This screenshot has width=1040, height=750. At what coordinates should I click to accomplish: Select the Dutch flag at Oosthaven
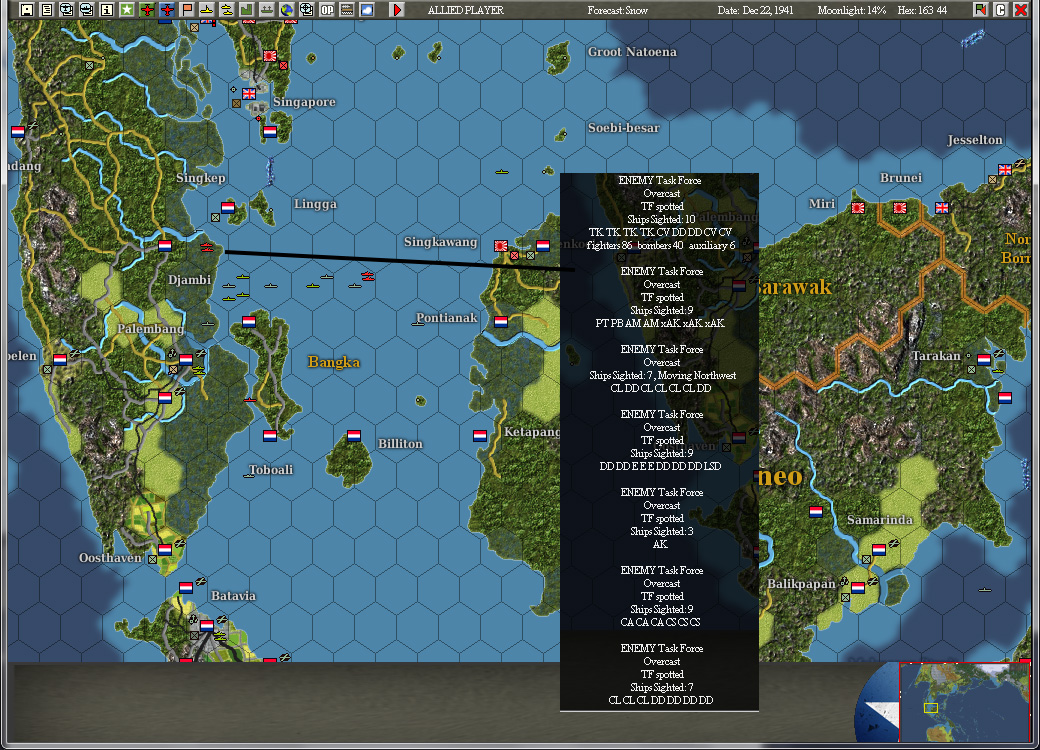click(x=165, y=550)
